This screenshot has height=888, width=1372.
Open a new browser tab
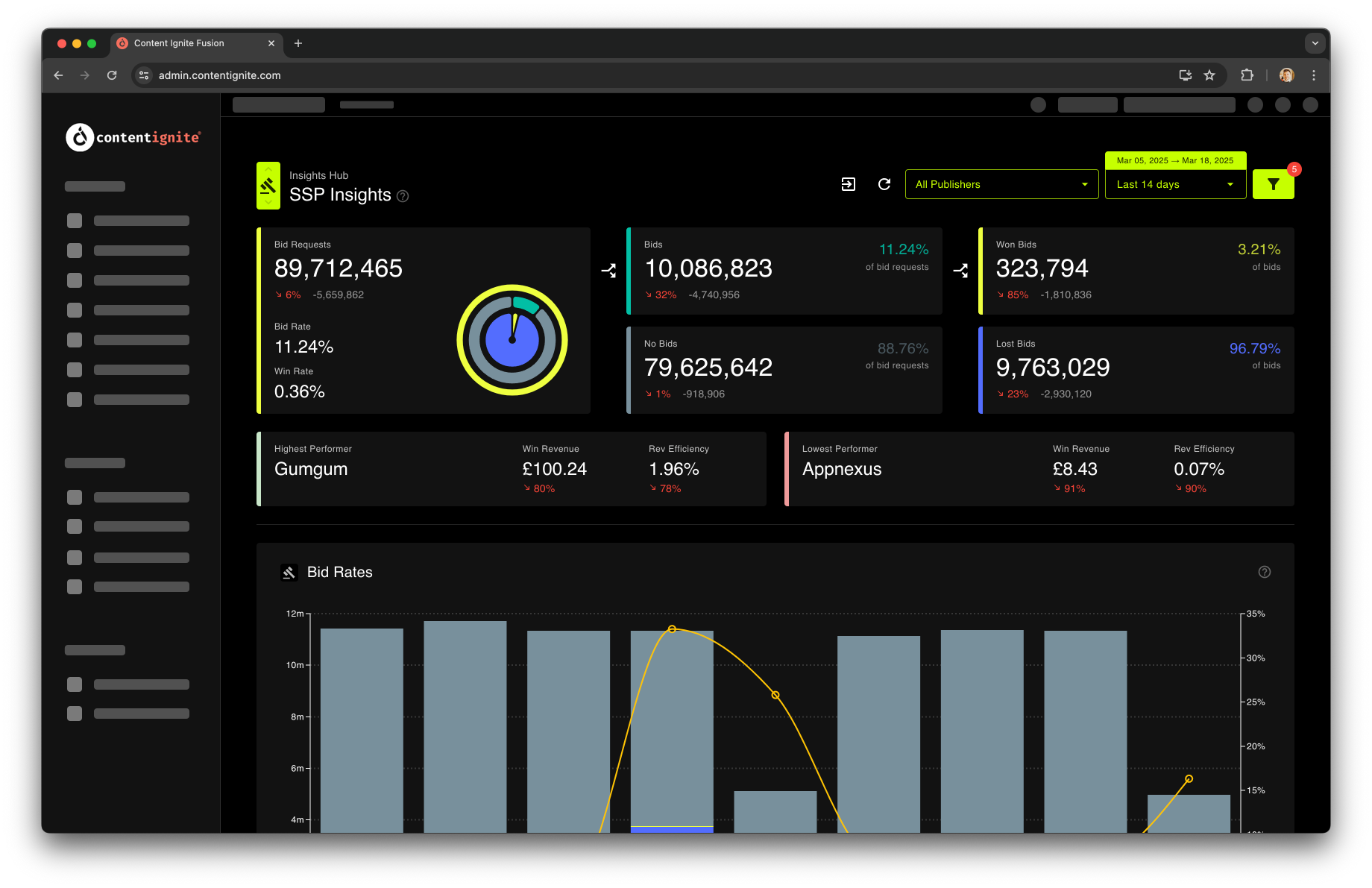click(x=298, y=43)
